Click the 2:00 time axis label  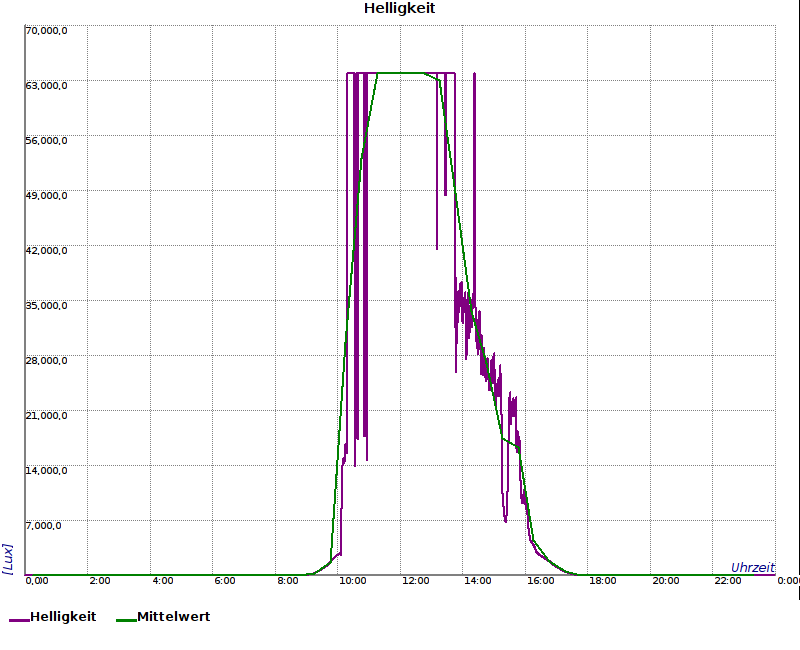coord(100,581)
